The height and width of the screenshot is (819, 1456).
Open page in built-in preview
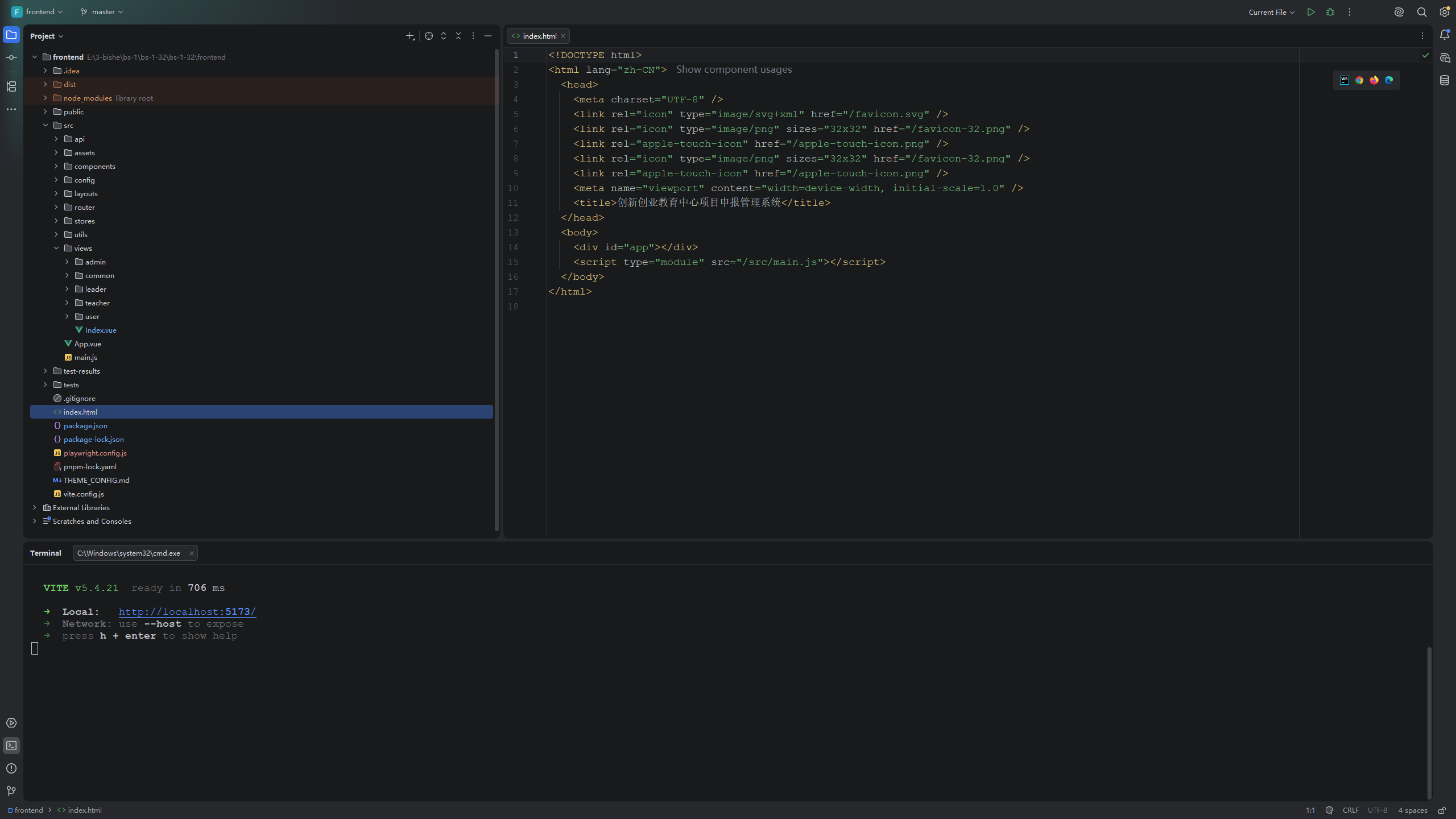1345,80
